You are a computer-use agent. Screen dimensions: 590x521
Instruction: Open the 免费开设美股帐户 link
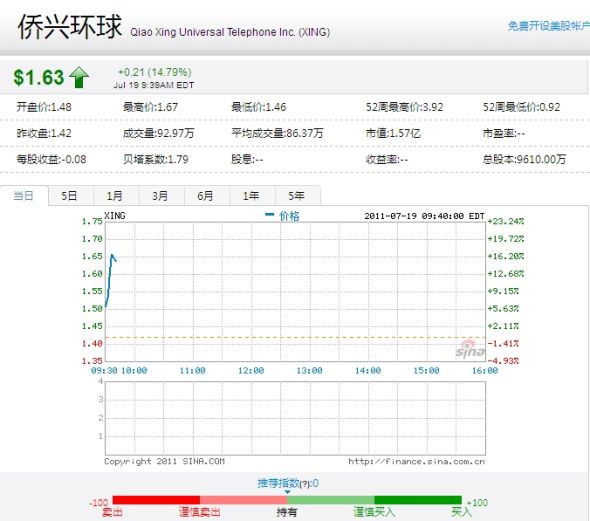(549, 26)
